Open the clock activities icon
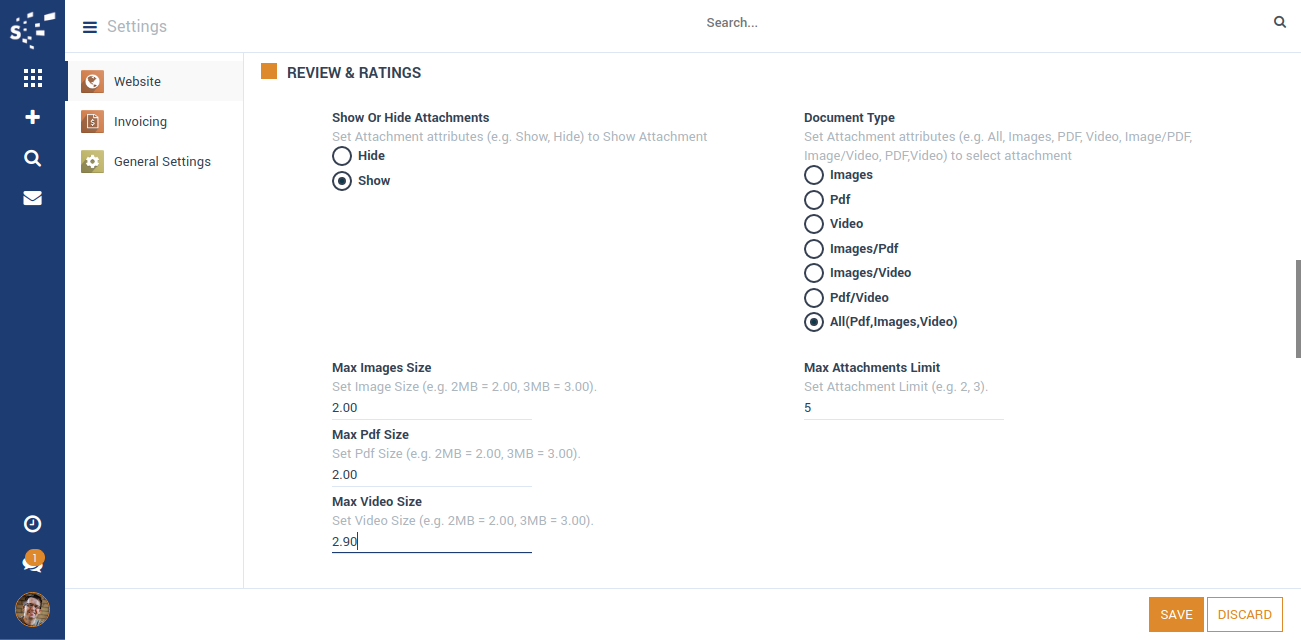Screen dimensions: 1301x640 click(32, 524)
